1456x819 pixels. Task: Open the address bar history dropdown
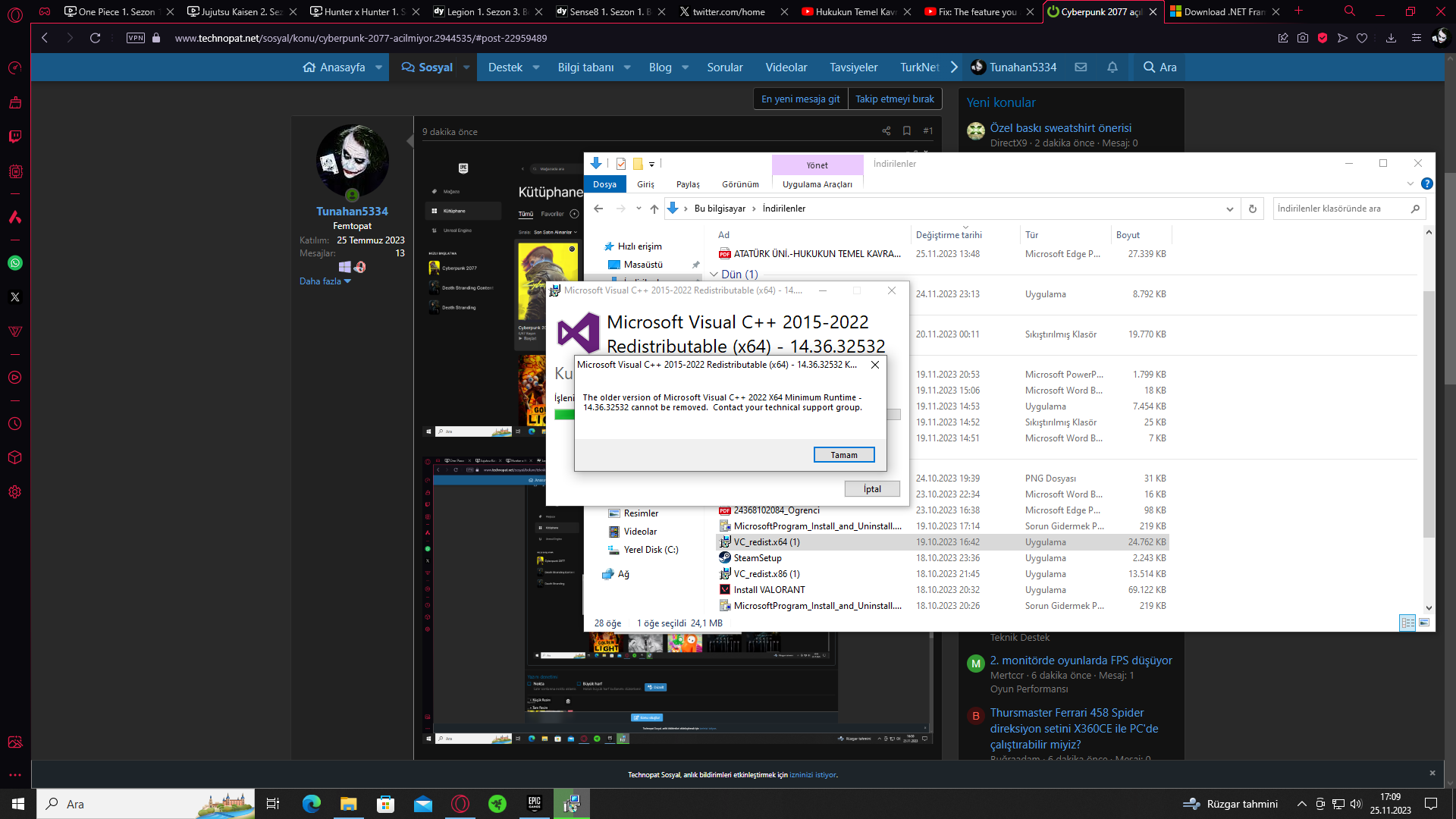tap(1229, 209)
